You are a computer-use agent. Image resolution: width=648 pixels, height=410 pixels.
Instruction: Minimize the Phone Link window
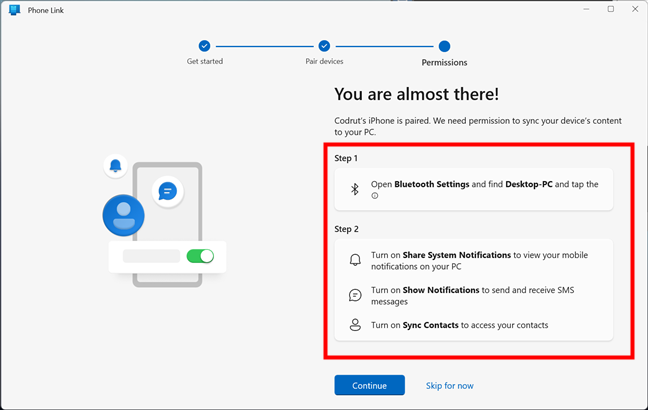point(586,9)
